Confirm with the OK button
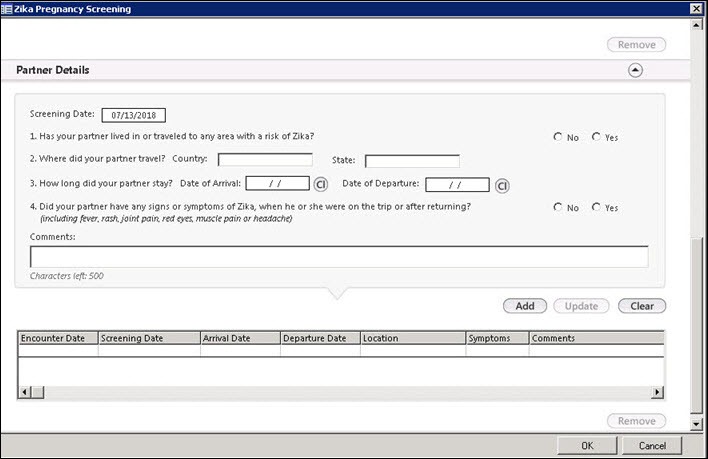The height and width of the screenshot is (459, 708). (x=587, y=445)
